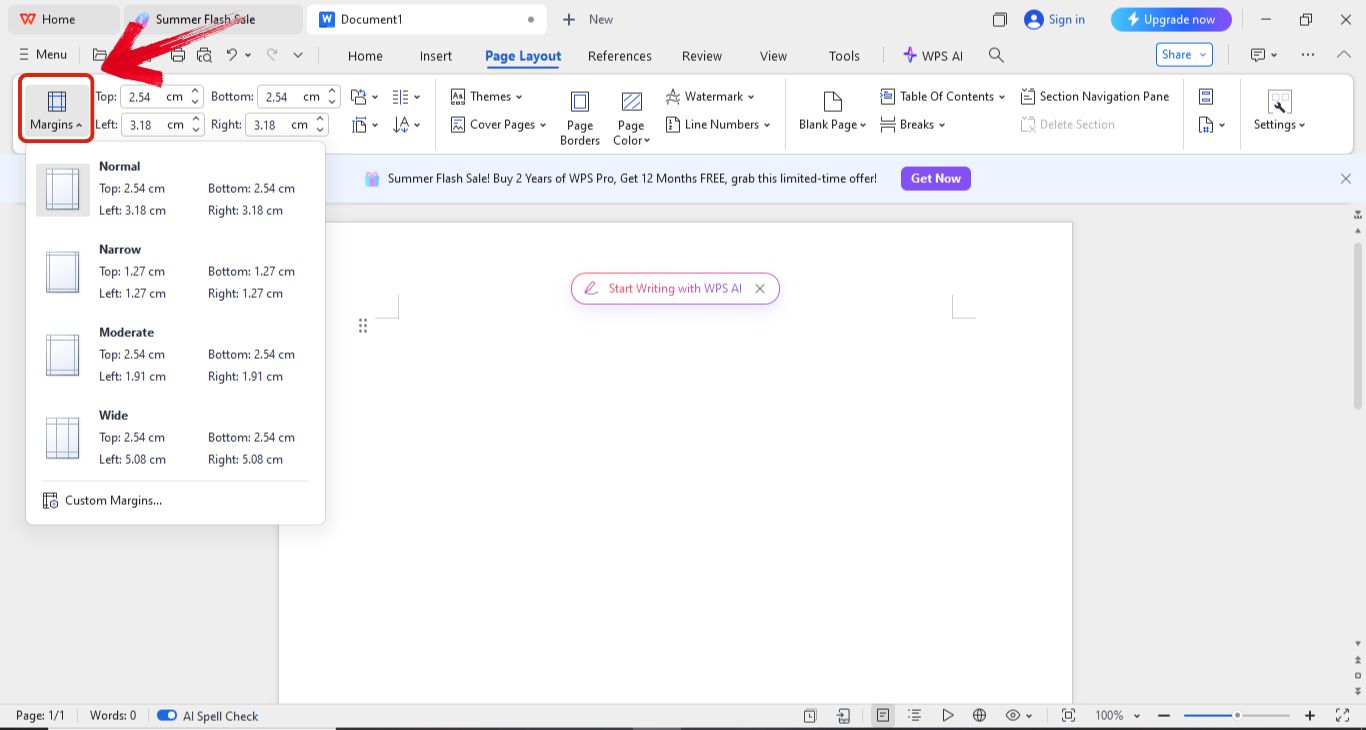1366x730 pixels.
Task: Open the print preview icon in the quick access bar
Action: (x=205, y=55)
